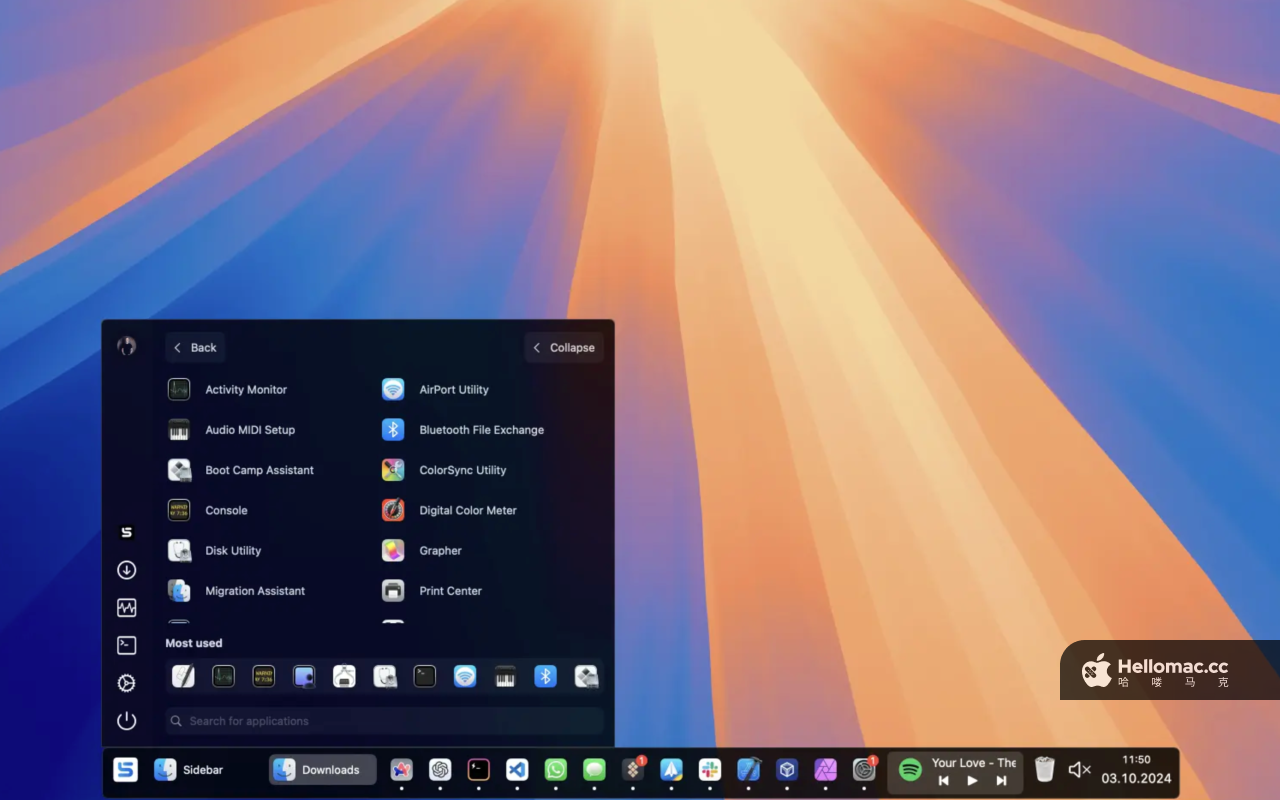Screen dimensions: 1280x800
Task: Open System Settings with badge in the dock
Action: [x=864, y=769]
